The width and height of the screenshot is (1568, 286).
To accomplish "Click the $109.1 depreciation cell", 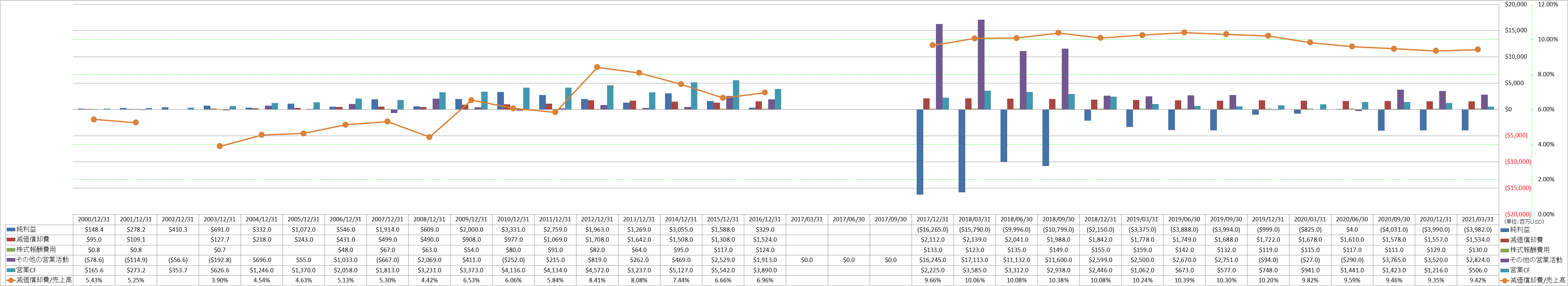I will (136, 240).
